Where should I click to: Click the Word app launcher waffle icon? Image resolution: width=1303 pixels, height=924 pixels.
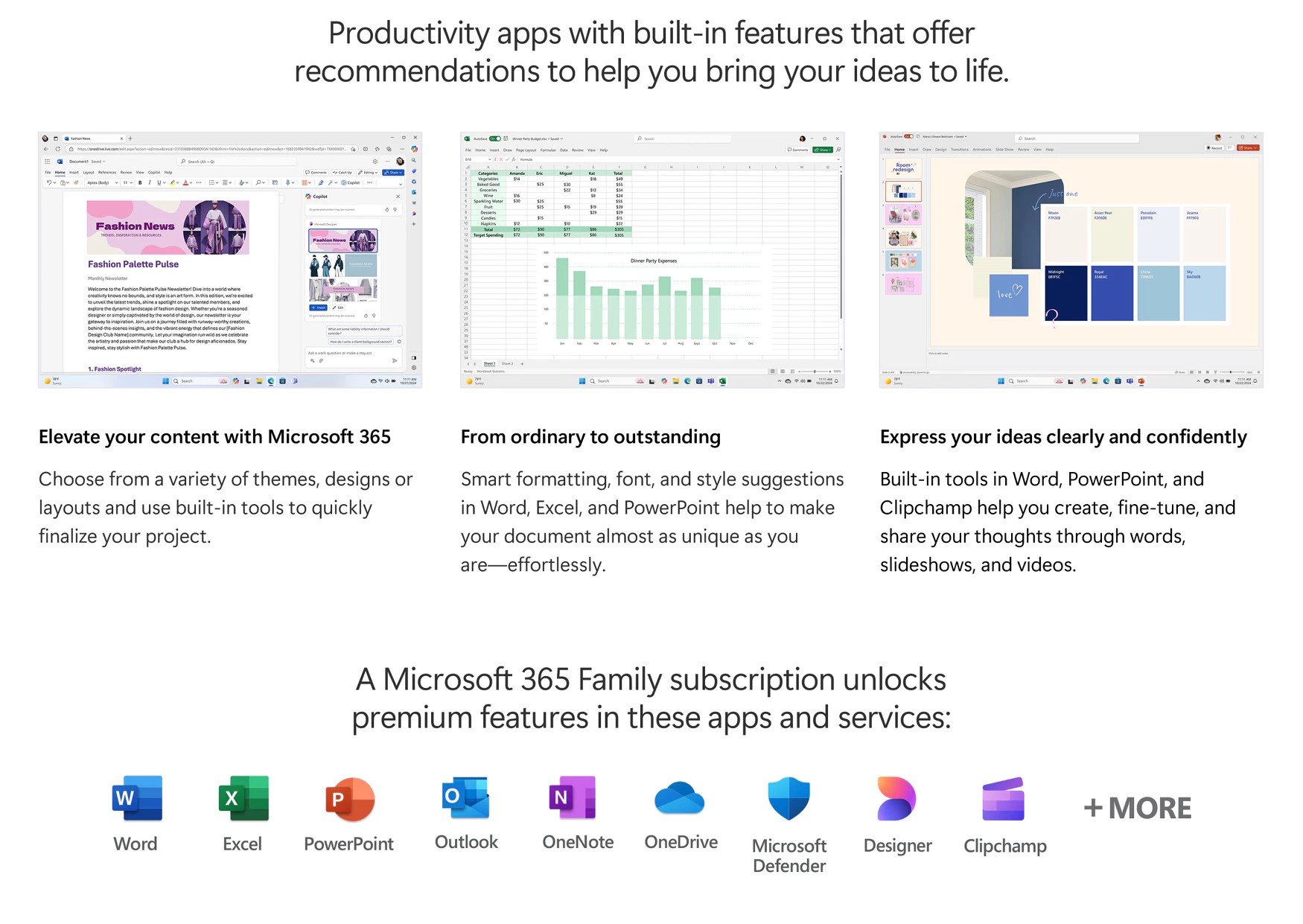pyautogui.click(x=47, y=162)
